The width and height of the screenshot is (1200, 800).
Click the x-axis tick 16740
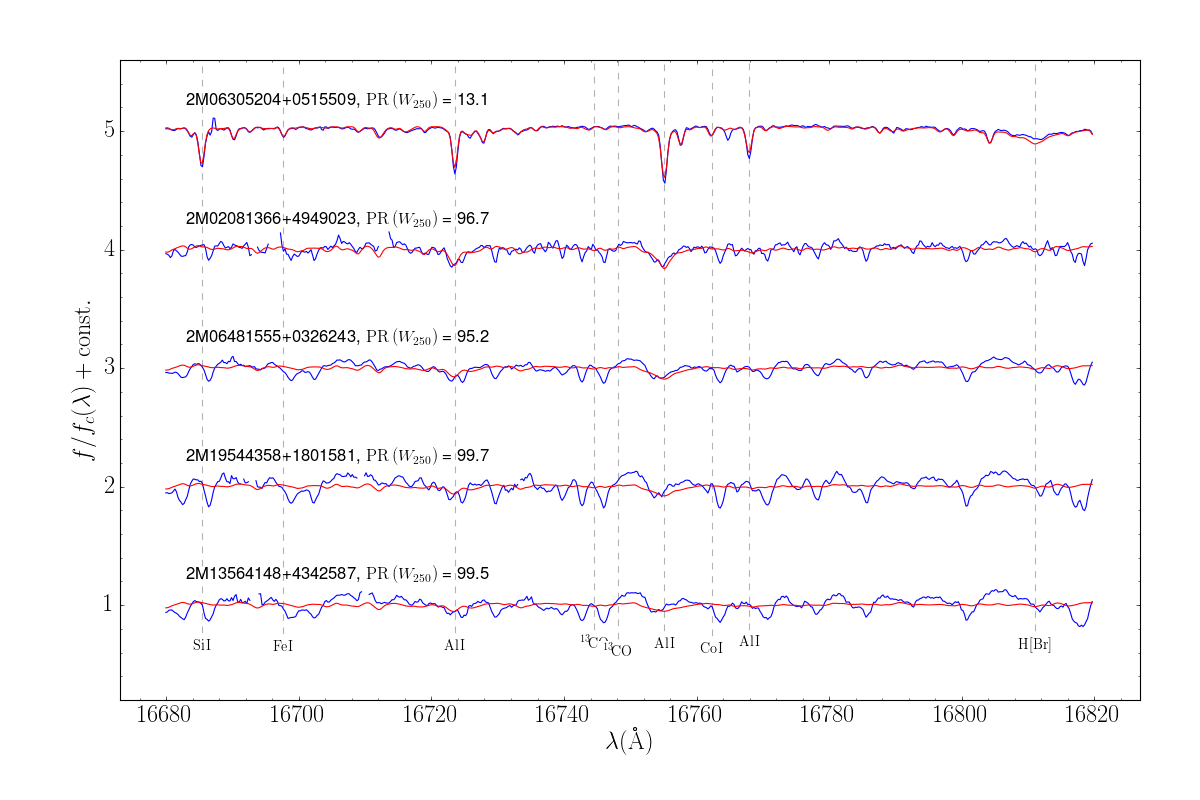click(564, 715)
